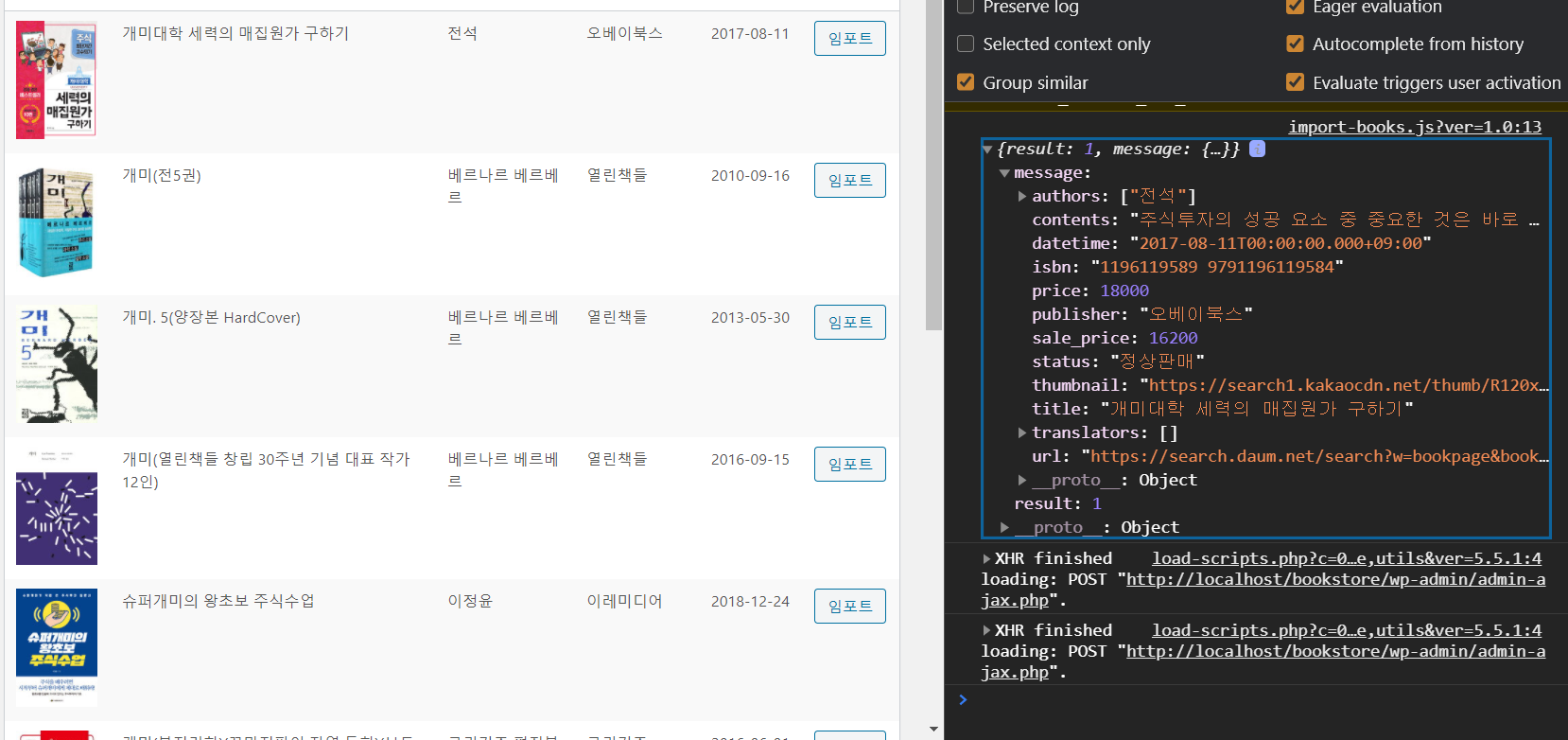This screenshot has width=1568, height=740.
Task: Select the author name 이정윤
Action: [470, 602]
